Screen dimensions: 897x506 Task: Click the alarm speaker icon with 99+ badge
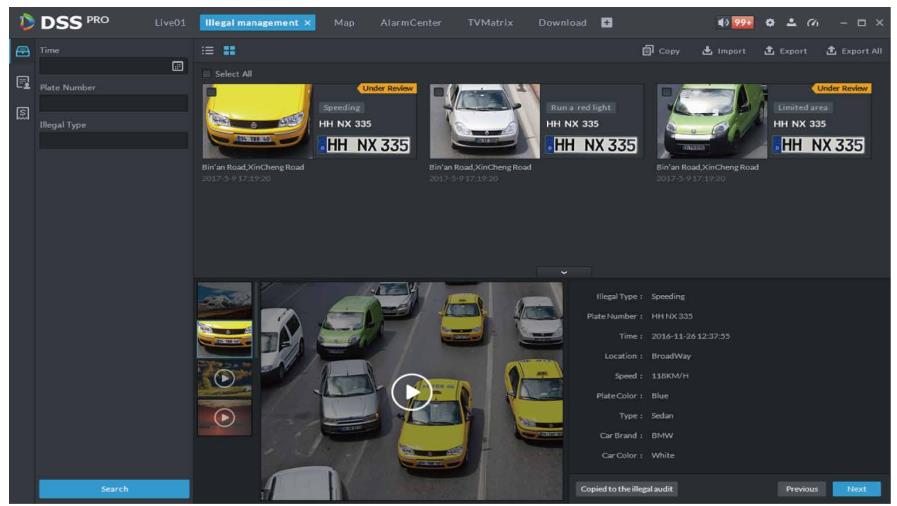(x=735, y=22)
